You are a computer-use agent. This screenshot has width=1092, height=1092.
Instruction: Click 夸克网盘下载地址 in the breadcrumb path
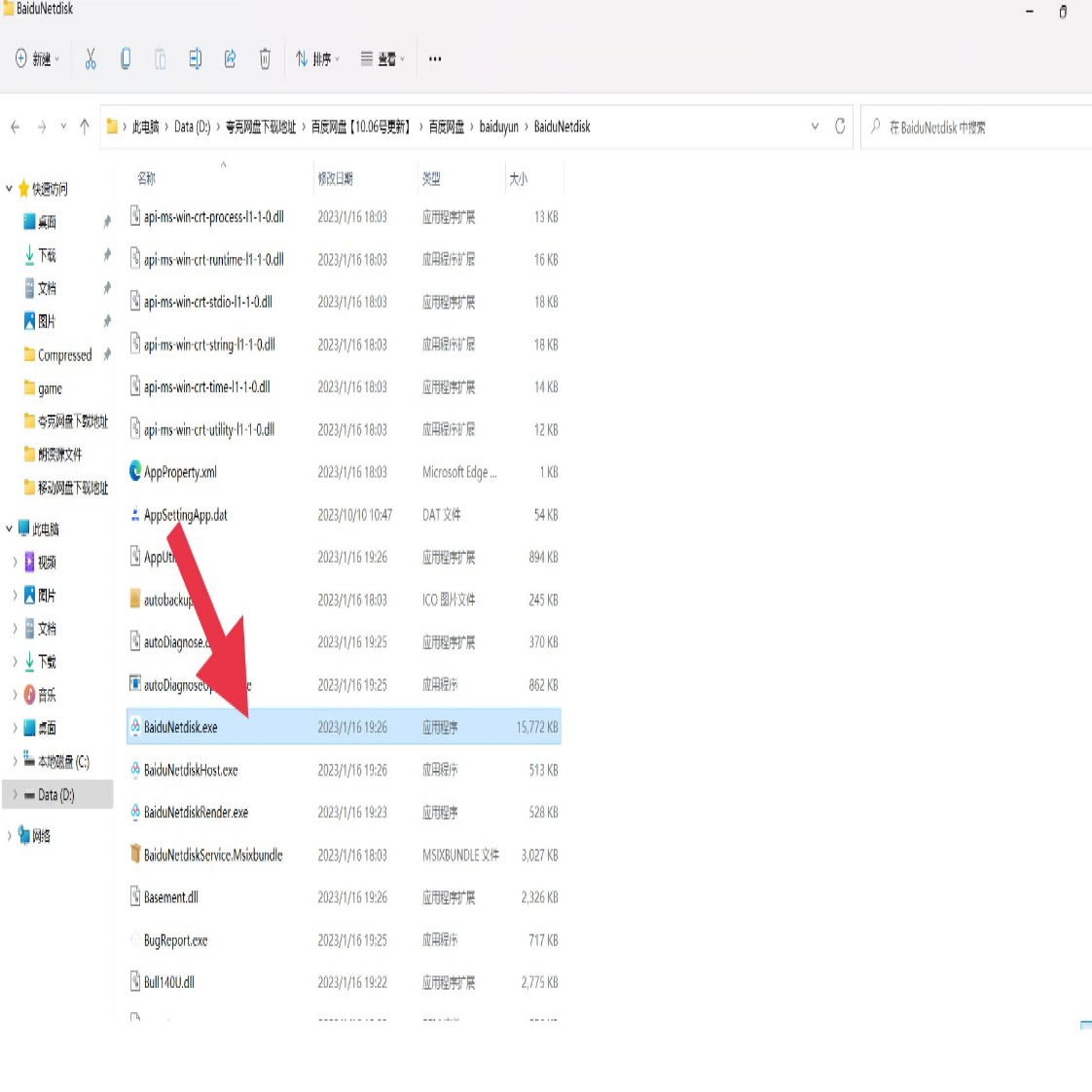tap(261, 127)
